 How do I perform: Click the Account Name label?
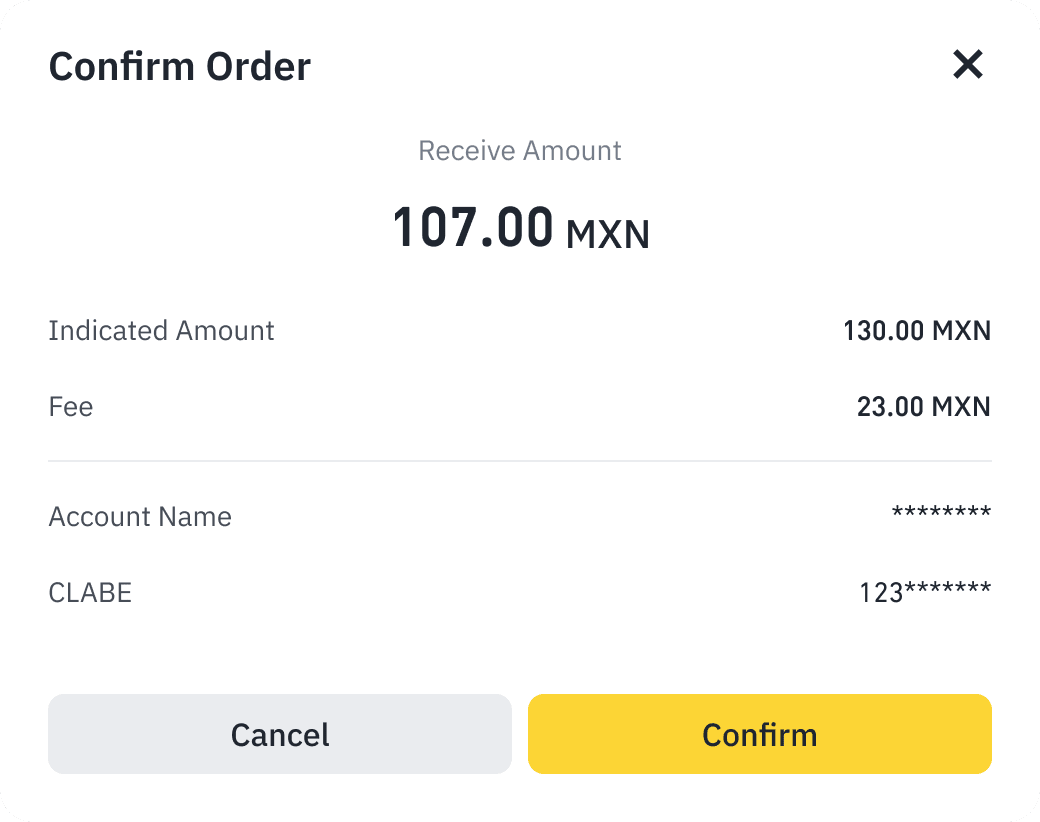click(x=140, y=517)
